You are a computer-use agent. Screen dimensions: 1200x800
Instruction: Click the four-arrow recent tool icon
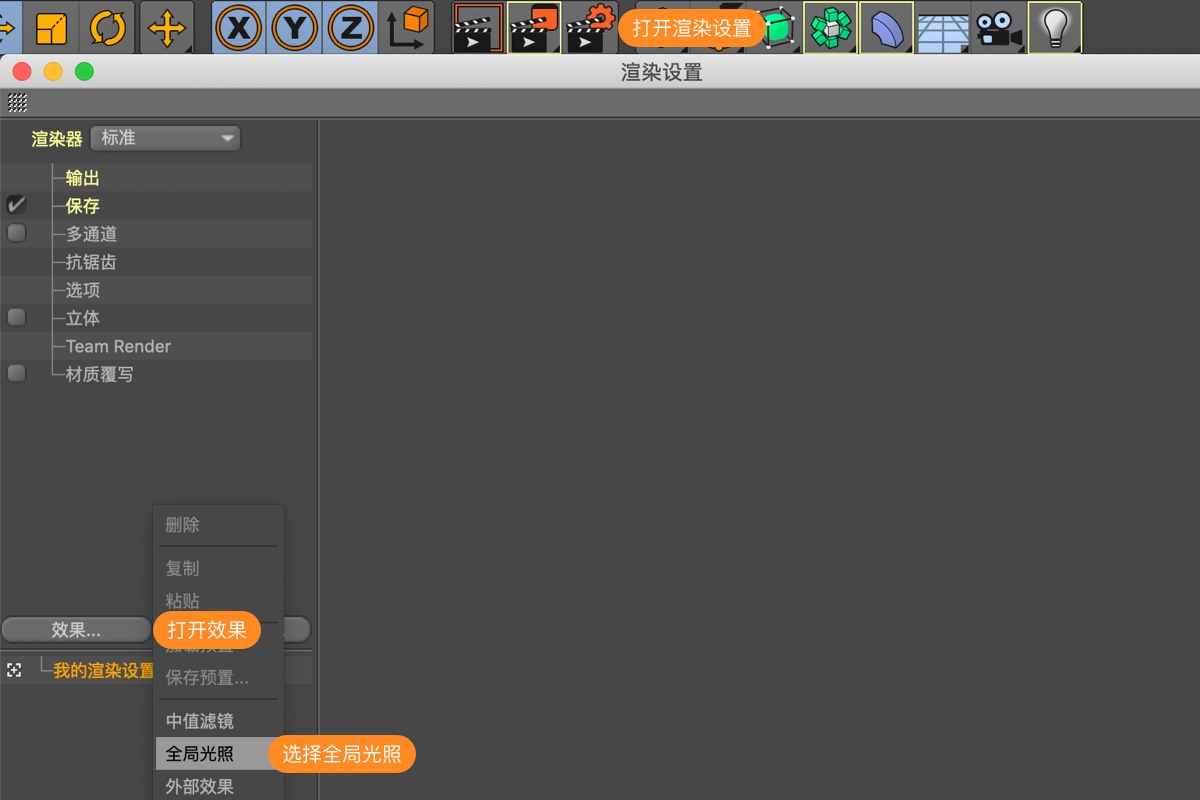(167, 27)
